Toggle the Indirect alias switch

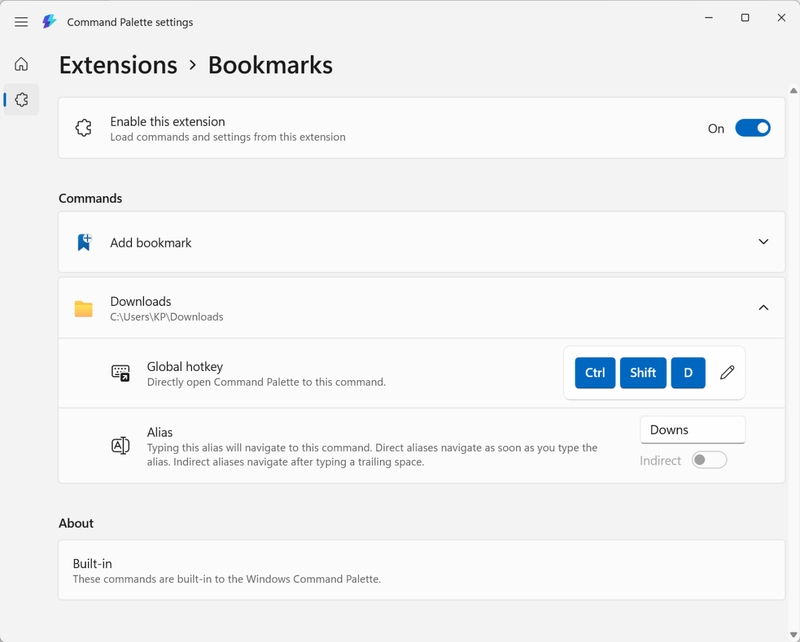(x=709, y=460)
